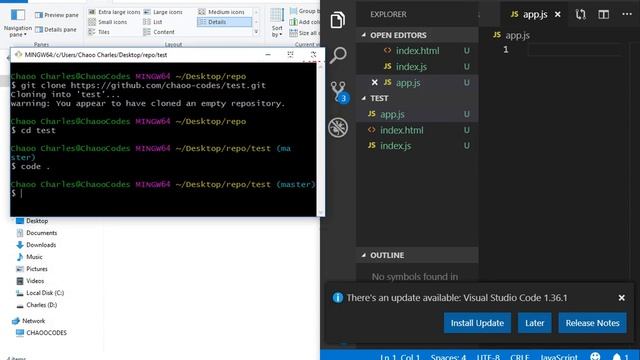Toggle Preview pane in File Explorer ribbon
This screenshot has width=640, height=360.
(57, 15)
